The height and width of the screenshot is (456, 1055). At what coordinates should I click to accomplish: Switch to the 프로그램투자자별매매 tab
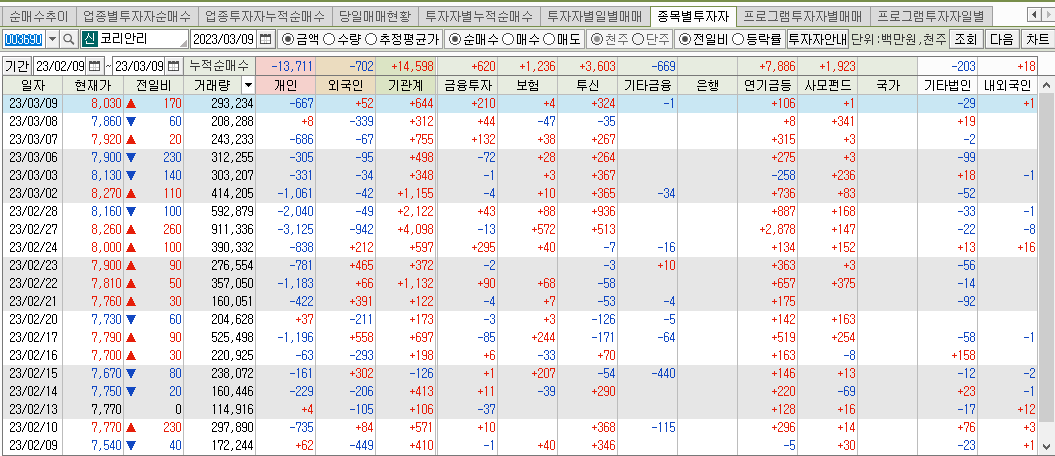(803, 15)
